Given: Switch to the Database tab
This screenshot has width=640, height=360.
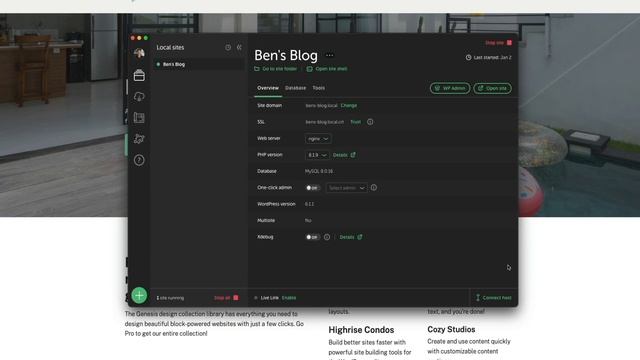Looking at the screenshot, I should (x=296, y=88).
